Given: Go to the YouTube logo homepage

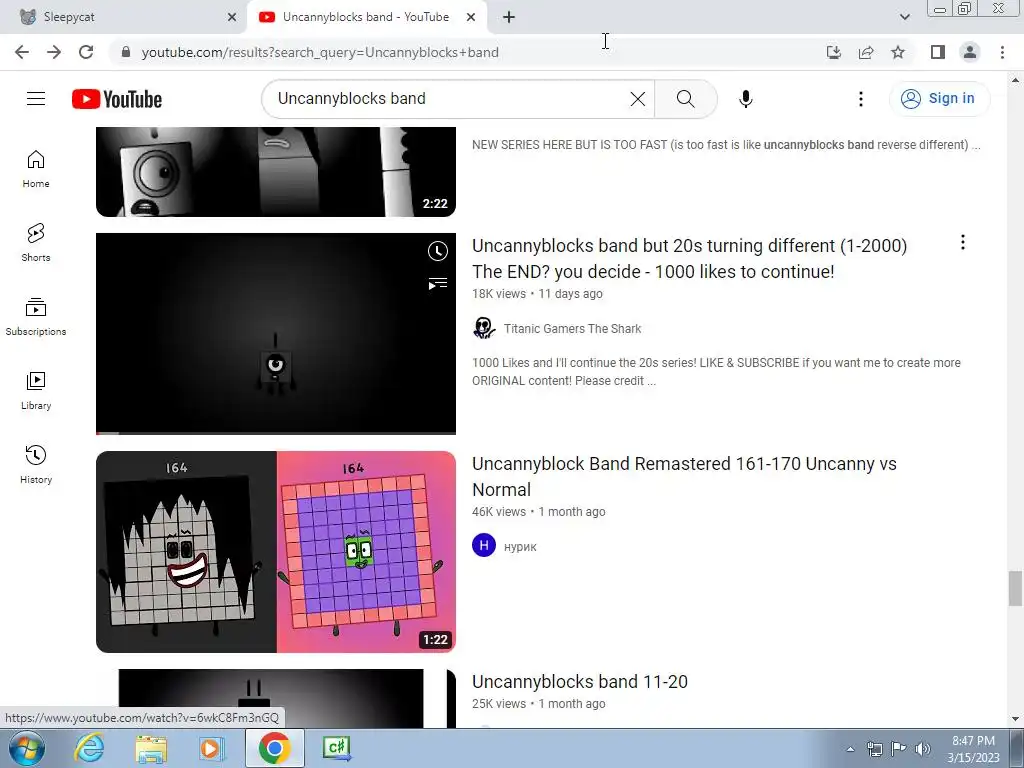Looking at the screenshot, I should [x=117, y=99].
